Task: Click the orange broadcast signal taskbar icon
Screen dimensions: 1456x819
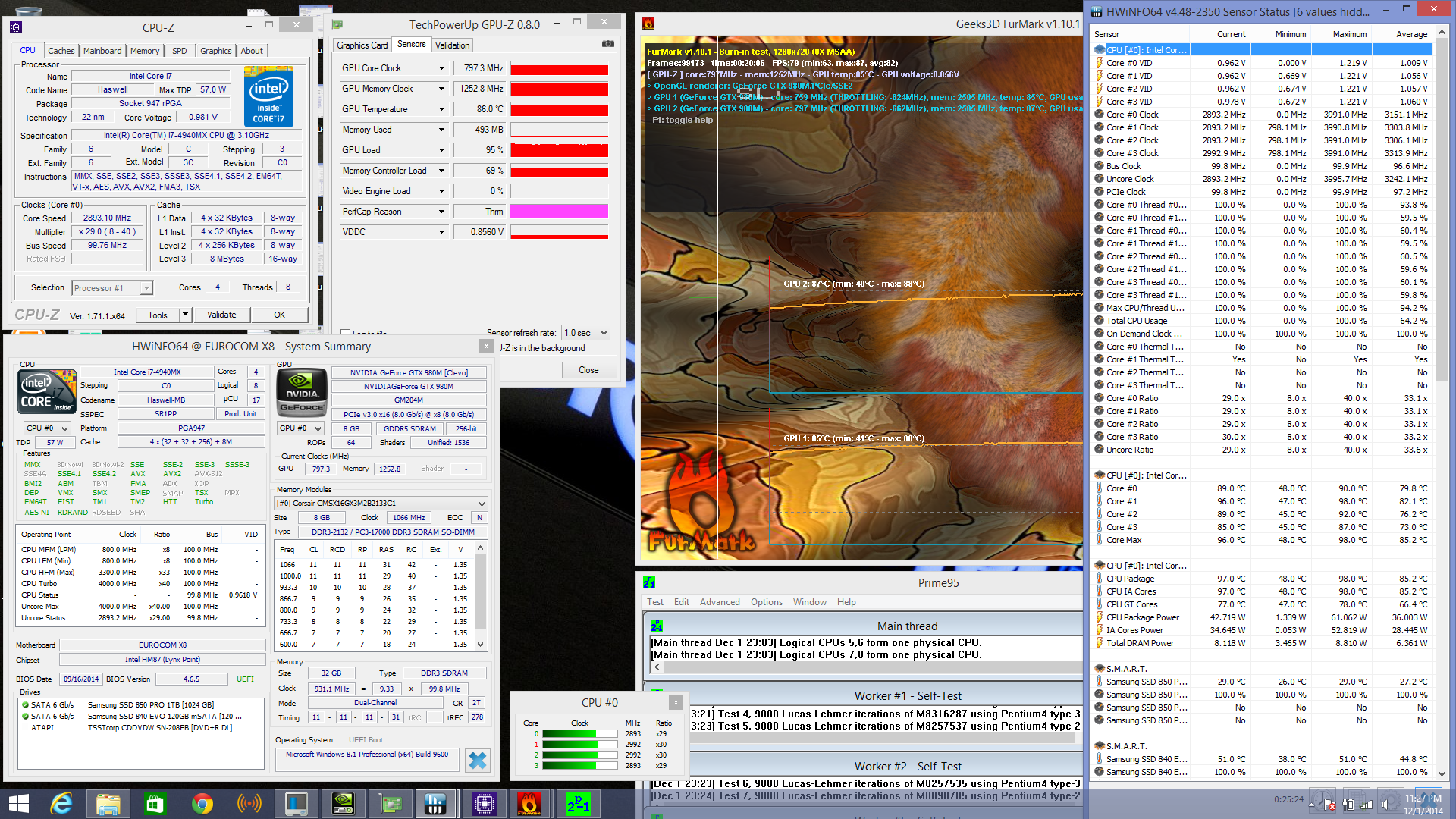Action: point(249,803)
